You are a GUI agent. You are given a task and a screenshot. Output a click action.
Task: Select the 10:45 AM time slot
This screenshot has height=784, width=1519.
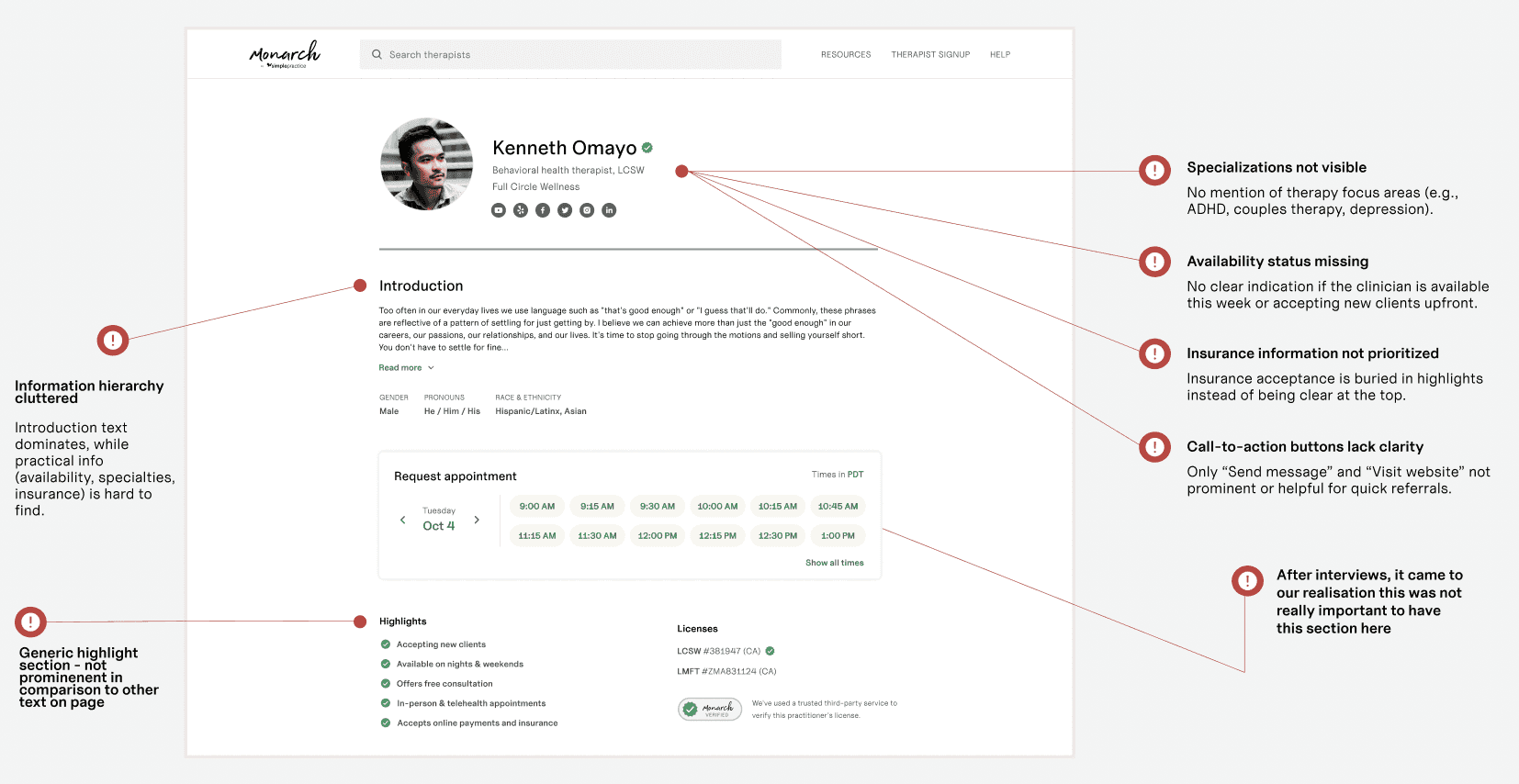838,506
